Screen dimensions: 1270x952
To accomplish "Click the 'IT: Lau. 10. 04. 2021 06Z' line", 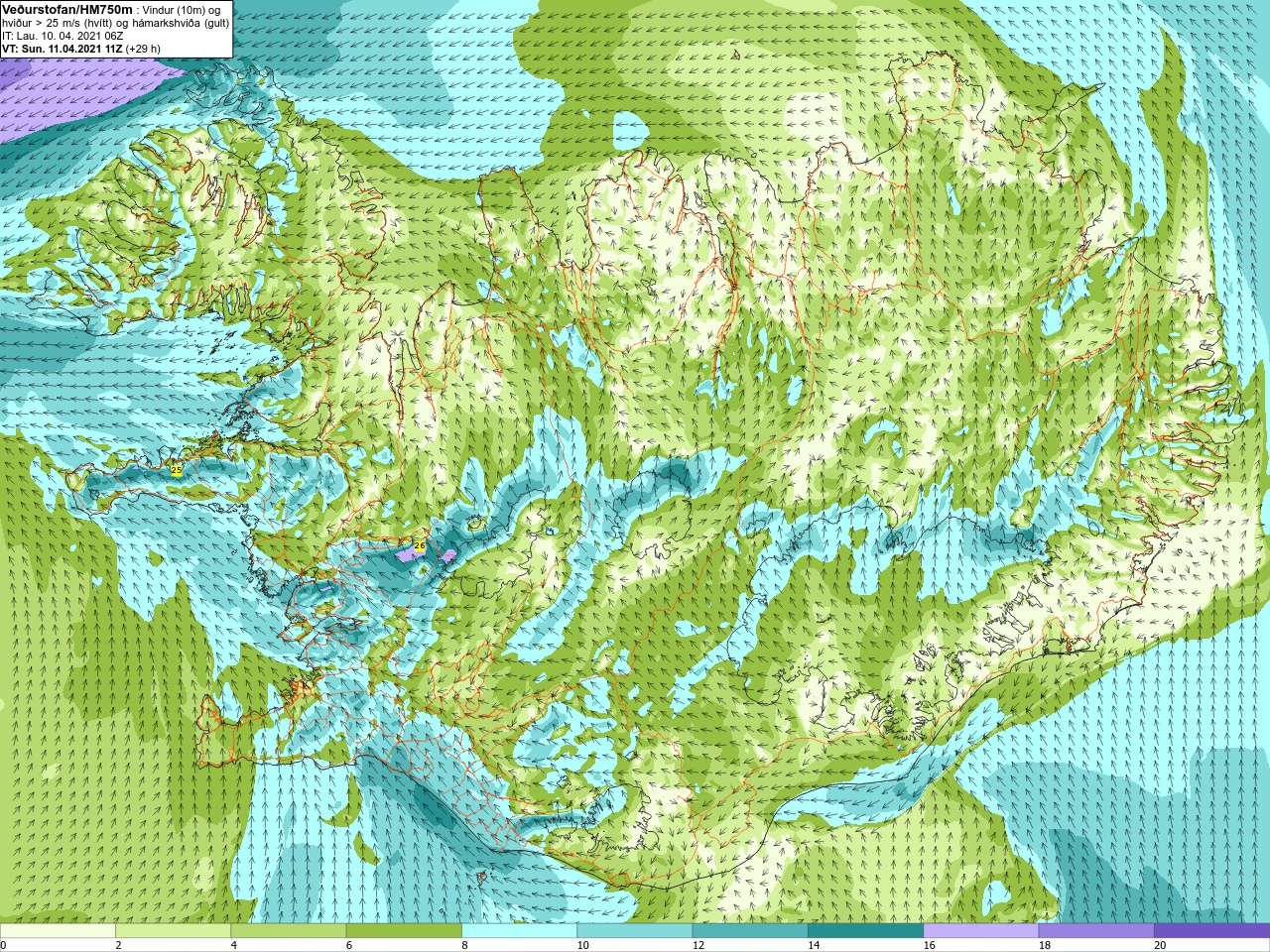I will pyautogui.click(x=63, y=36).
